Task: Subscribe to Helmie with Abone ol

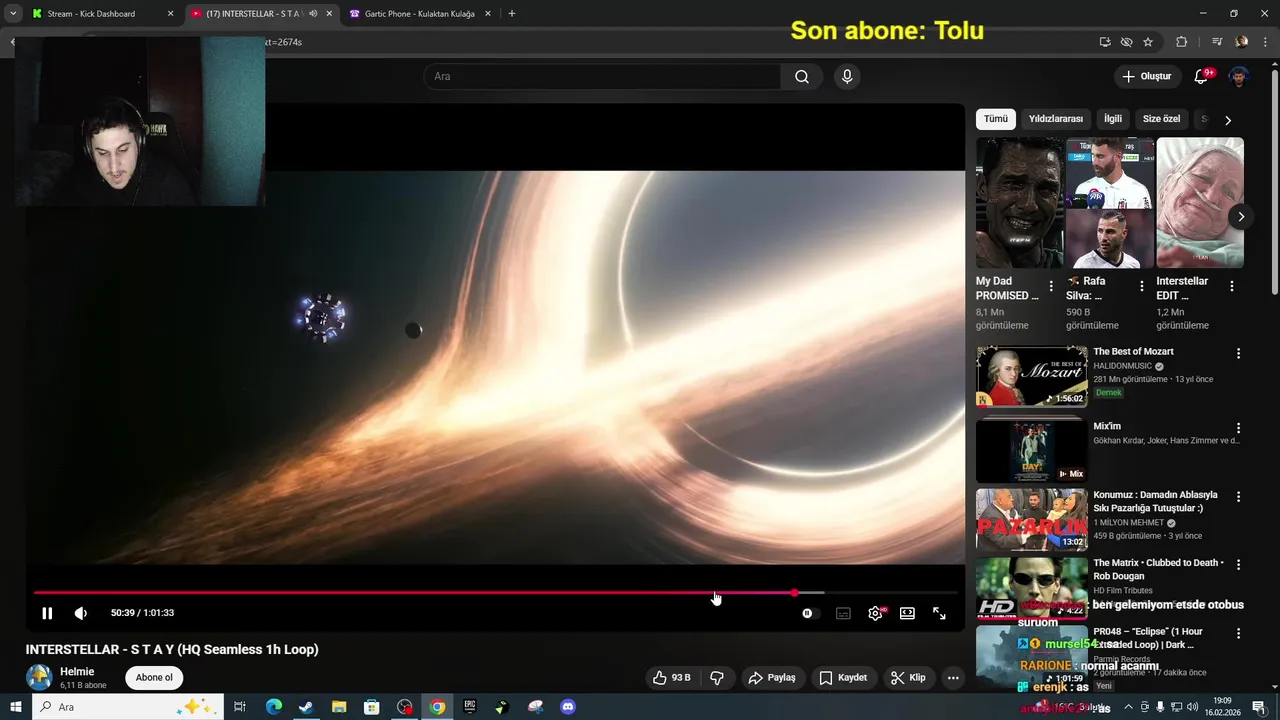Action: tap(154, 677)
